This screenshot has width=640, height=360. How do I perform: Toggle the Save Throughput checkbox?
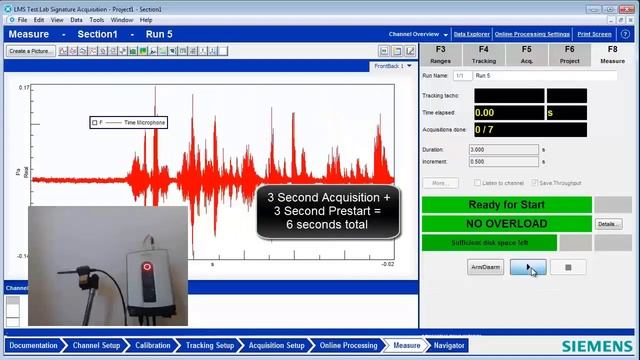pos(534,183)
